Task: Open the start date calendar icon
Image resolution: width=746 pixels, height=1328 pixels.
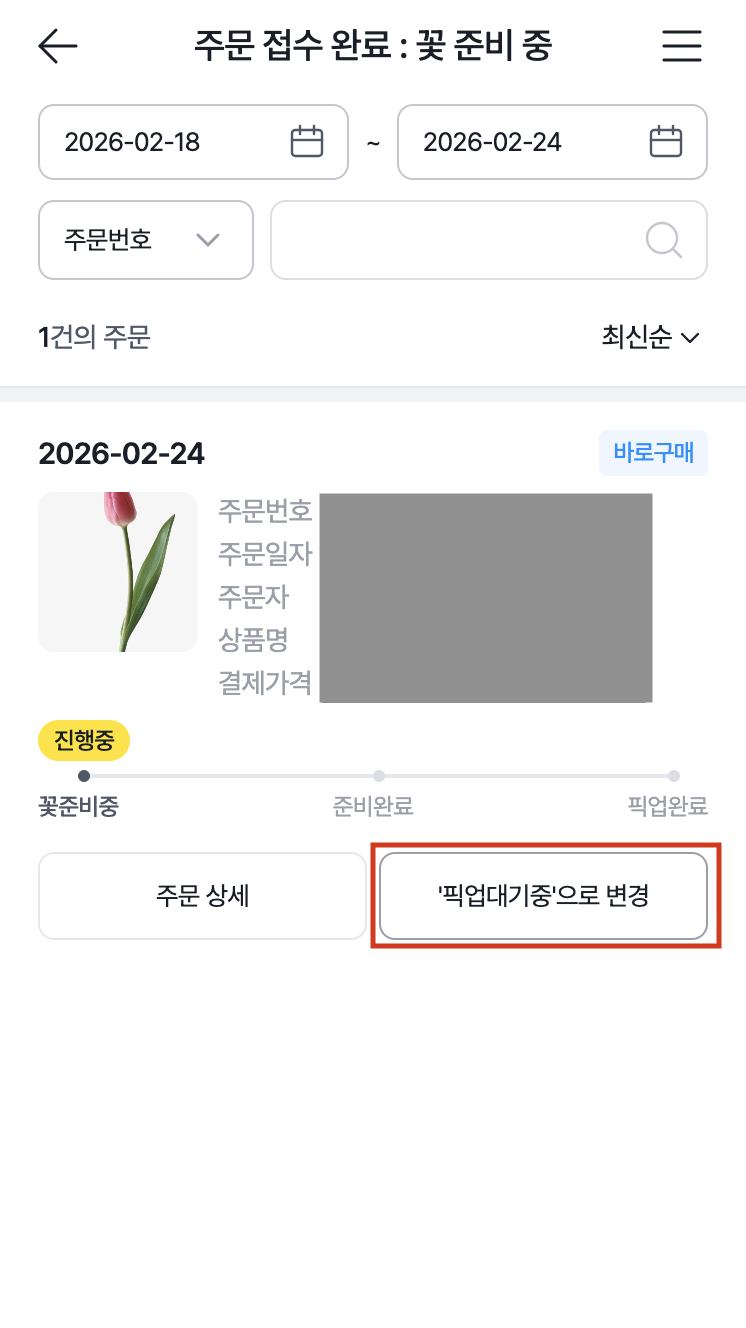Action: pos(307,142)
